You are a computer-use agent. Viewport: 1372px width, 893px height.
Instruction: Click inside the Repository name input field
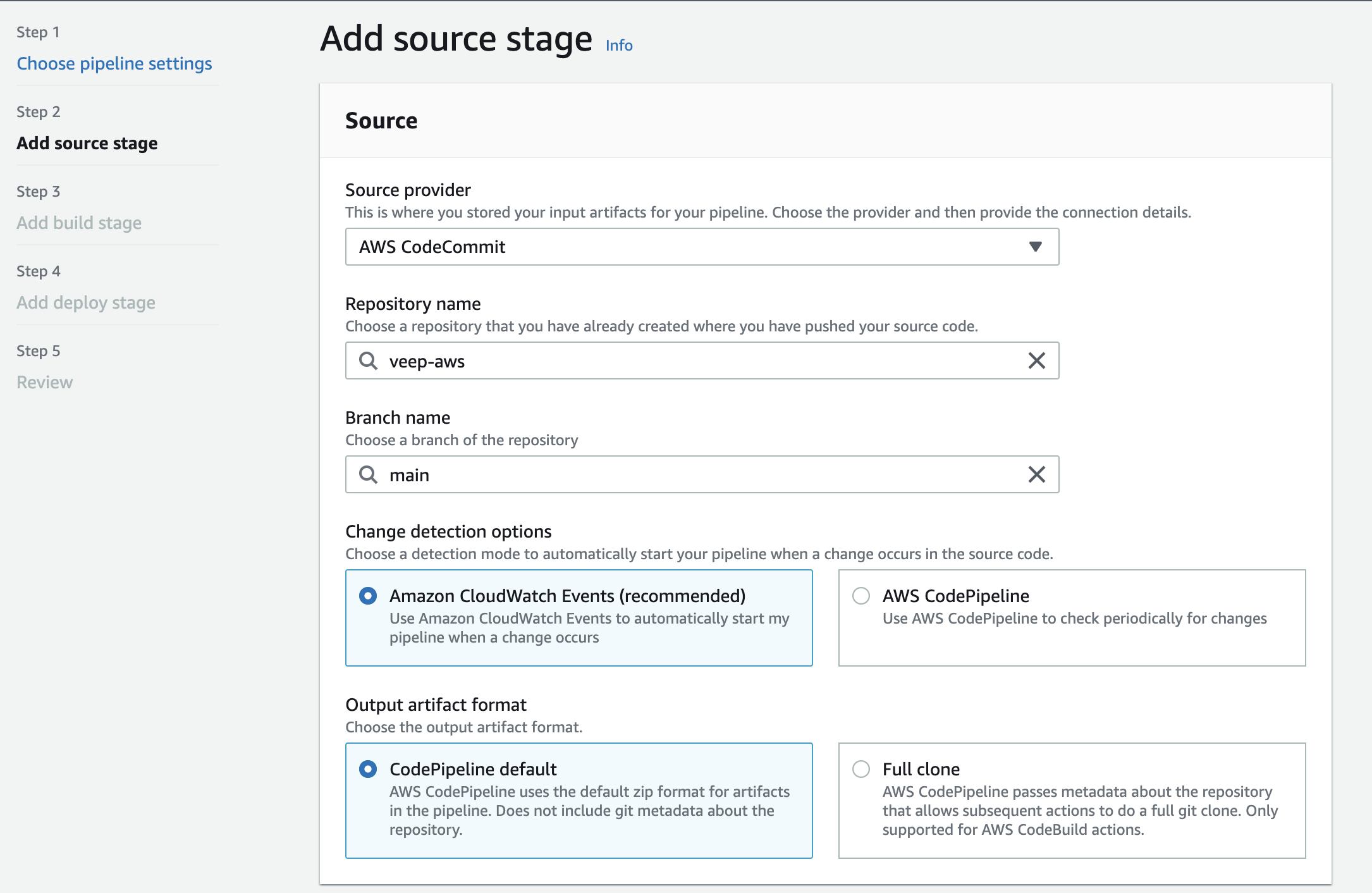(632, 360)
